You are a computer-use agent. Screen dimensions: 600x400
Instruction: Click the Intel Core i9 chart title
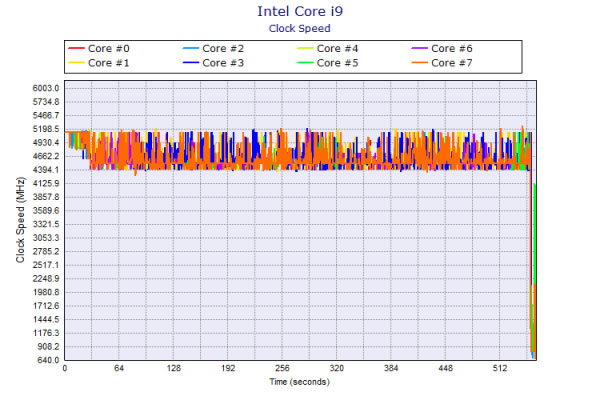300,11
